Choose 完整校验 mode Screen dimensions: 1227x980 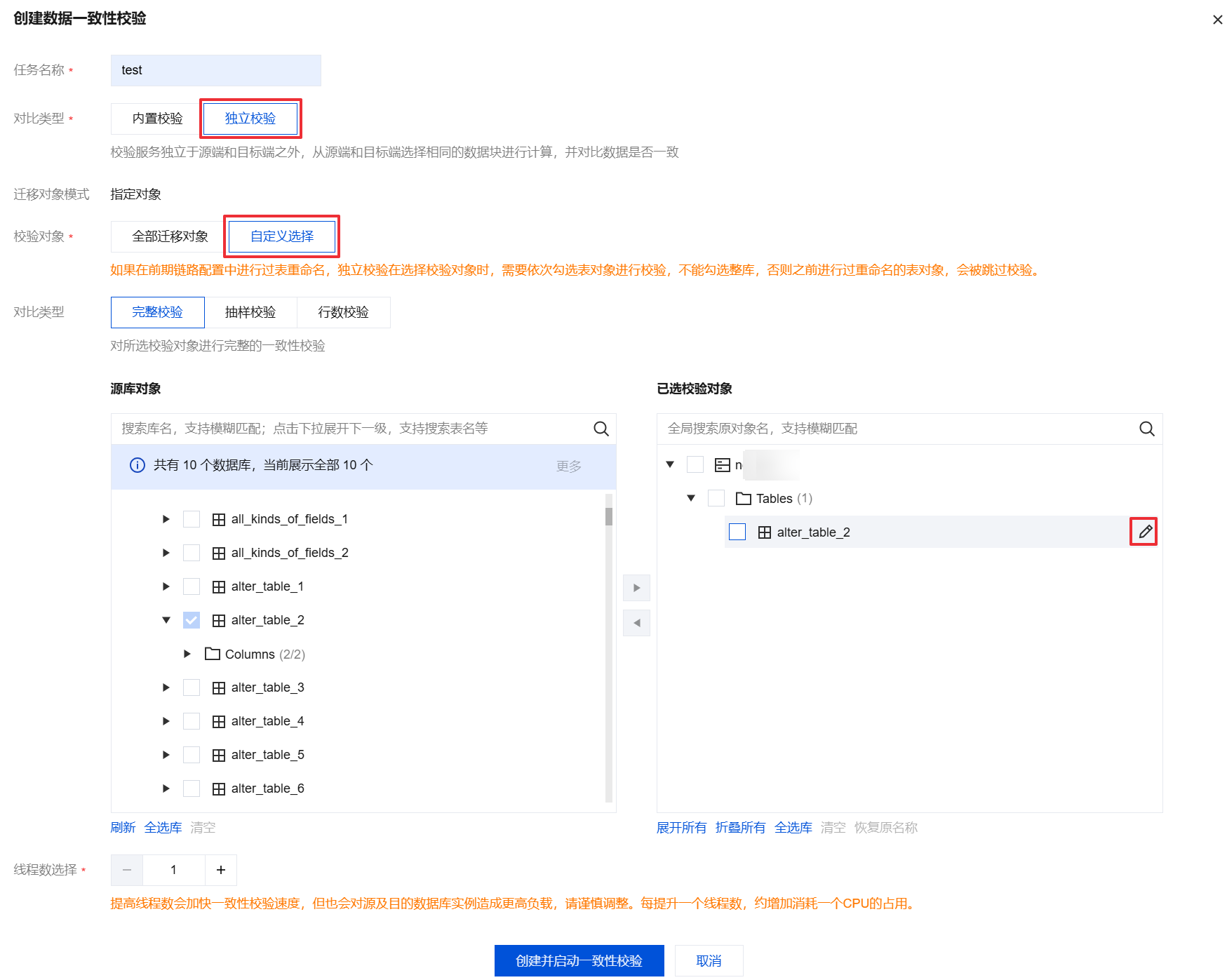pyautogui.click(x=157, y=312)
